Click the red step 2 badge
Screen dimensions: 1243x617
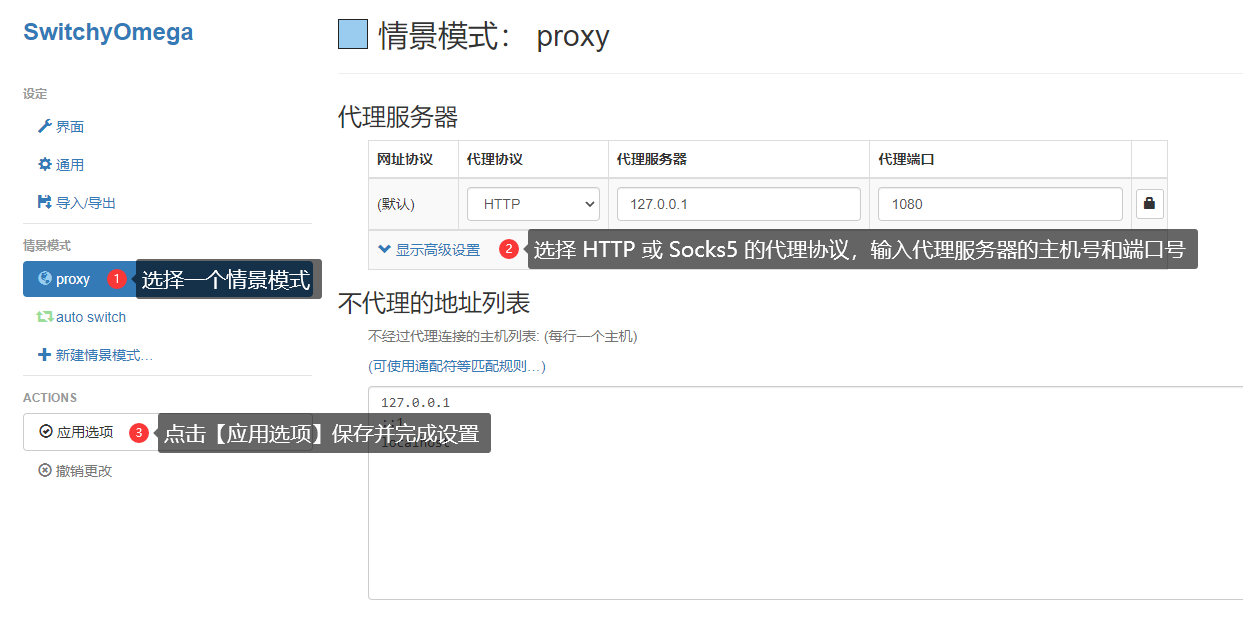coord(509,249)
